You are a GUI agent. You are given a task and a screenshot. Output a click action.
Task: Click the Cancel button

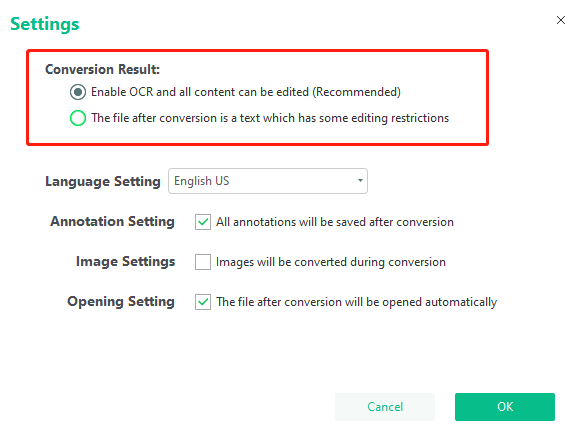[x=385, y=407]
